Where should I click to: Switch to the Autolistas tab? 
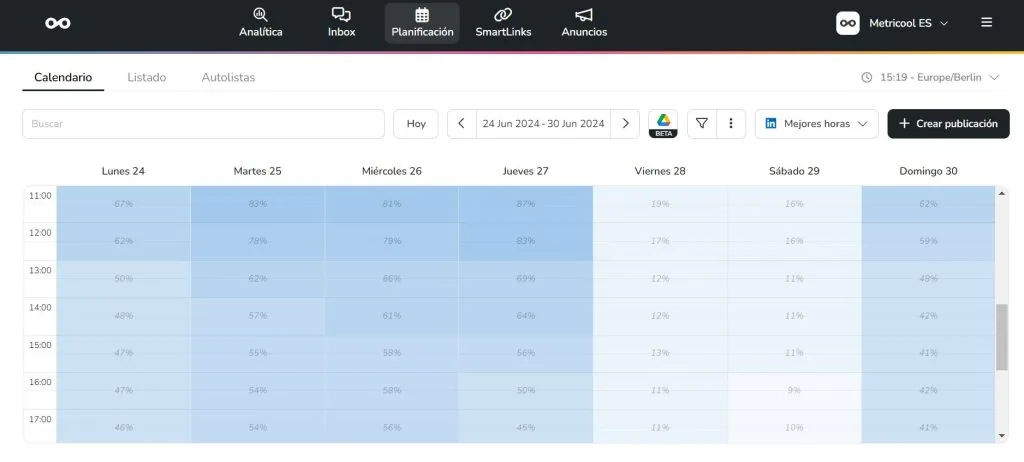(228, 77)
